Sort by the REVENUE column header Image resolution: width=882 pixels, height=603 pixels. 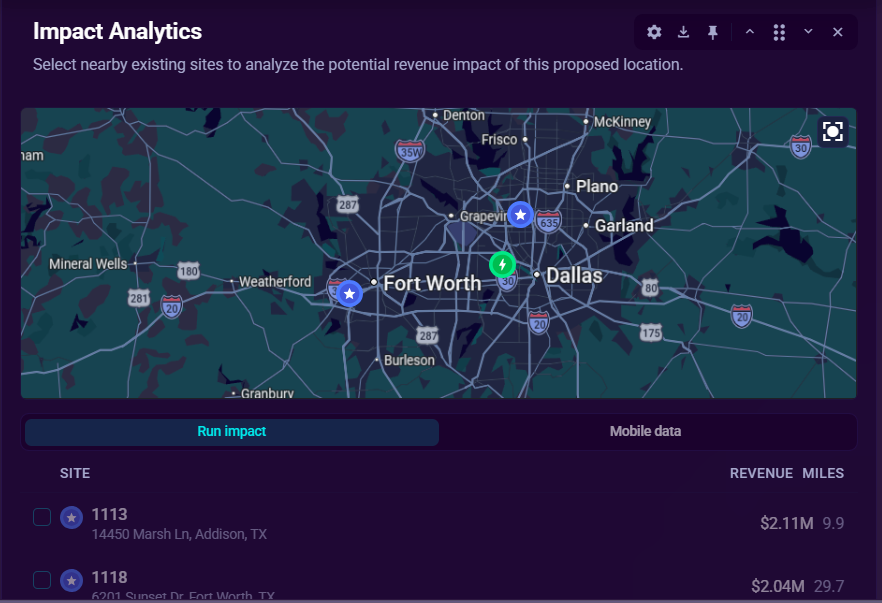click(761, 473)
